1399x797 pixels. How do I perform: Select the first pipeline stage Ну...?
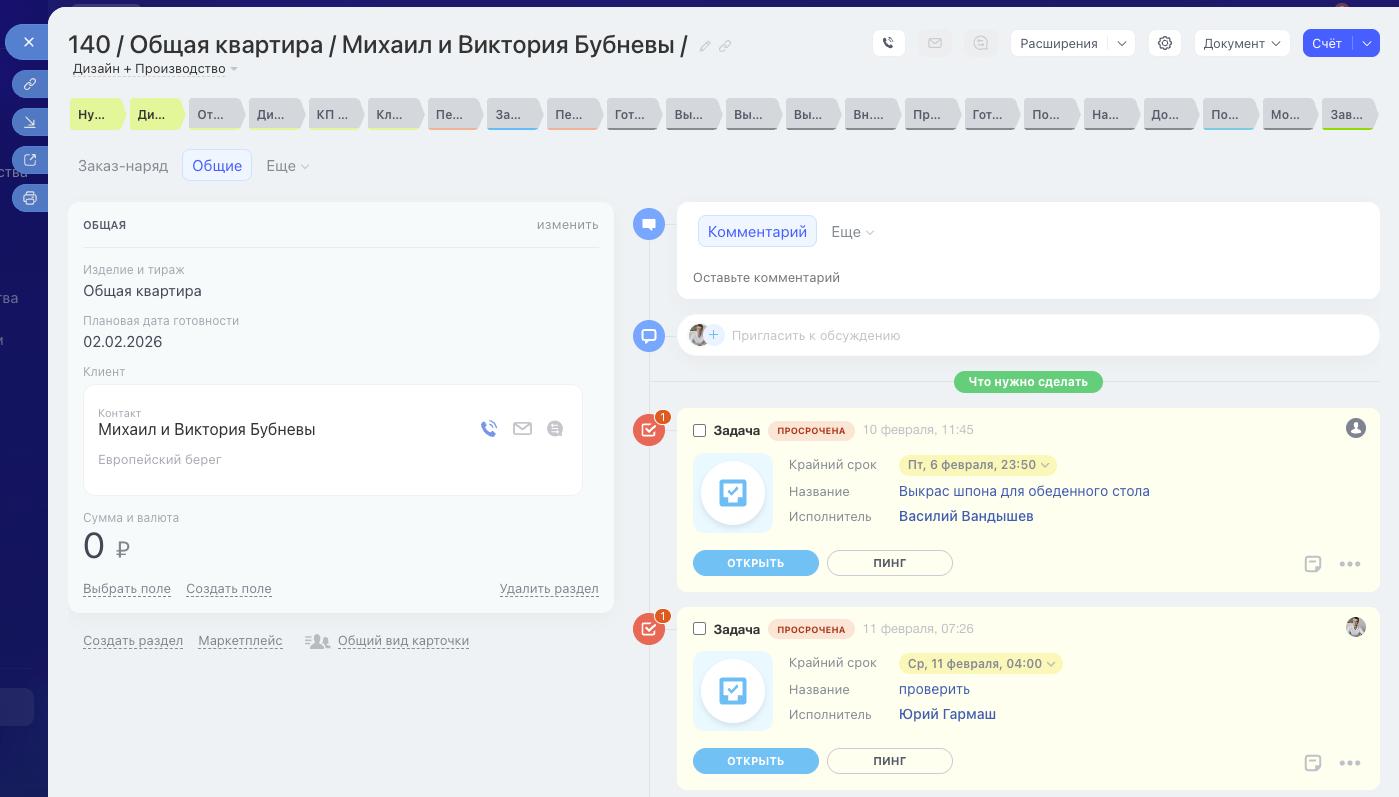(93, 115)
